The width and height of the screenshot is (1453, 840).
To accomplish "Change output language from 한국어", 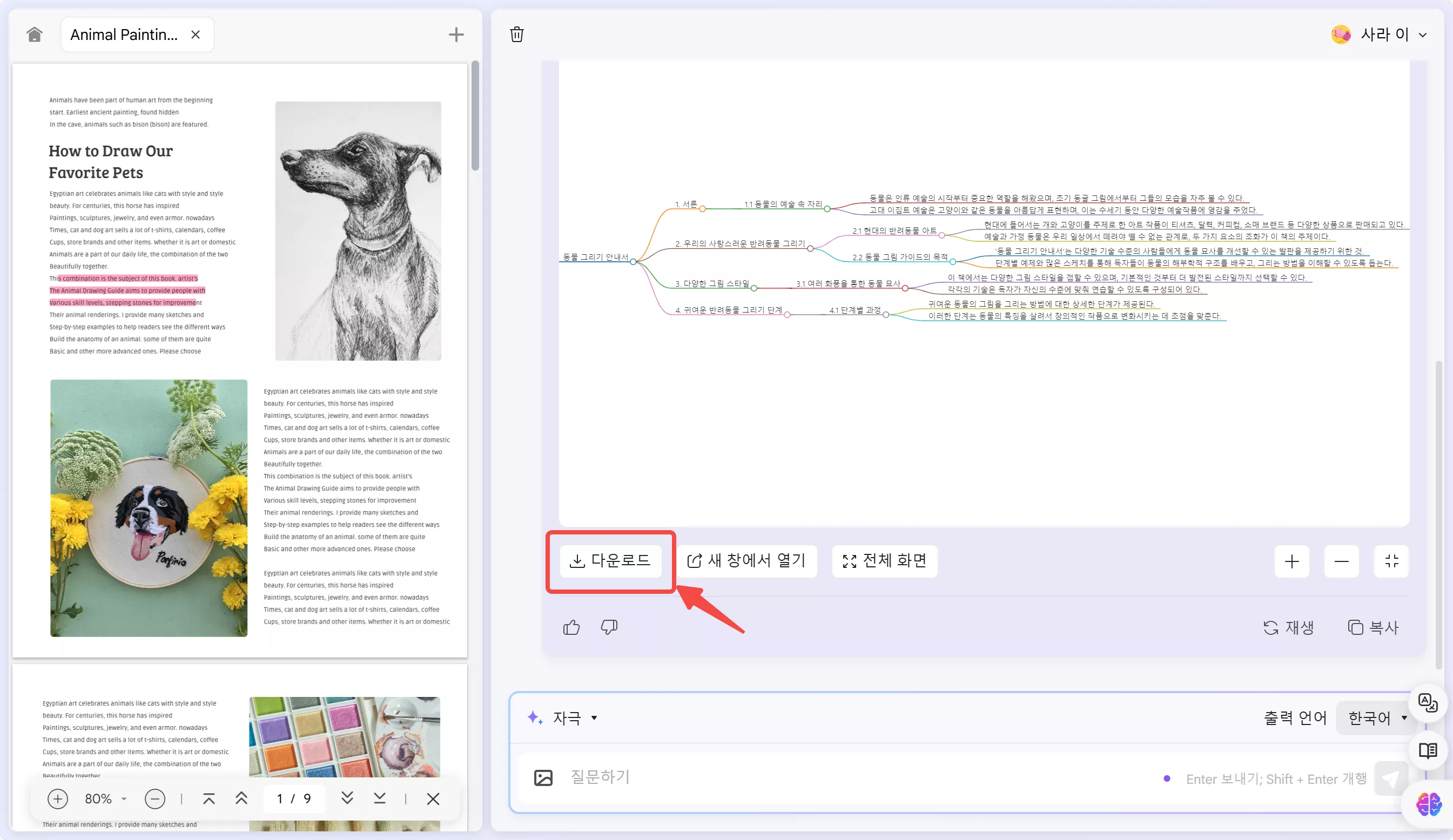I will [1376, 718].
